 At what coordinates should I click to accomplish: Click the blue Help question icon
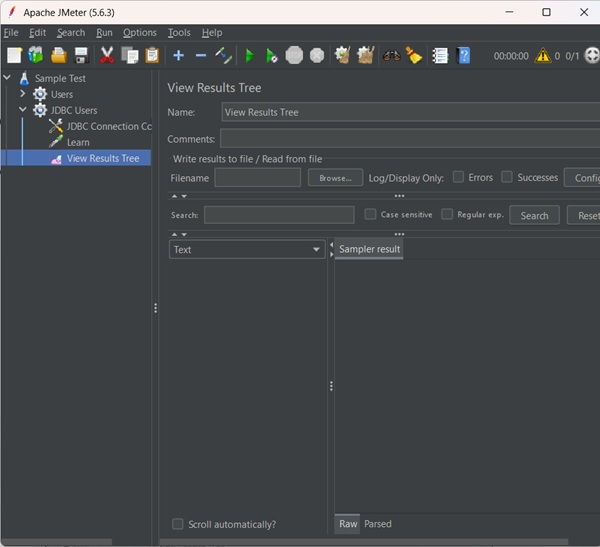tap(463, 56)
